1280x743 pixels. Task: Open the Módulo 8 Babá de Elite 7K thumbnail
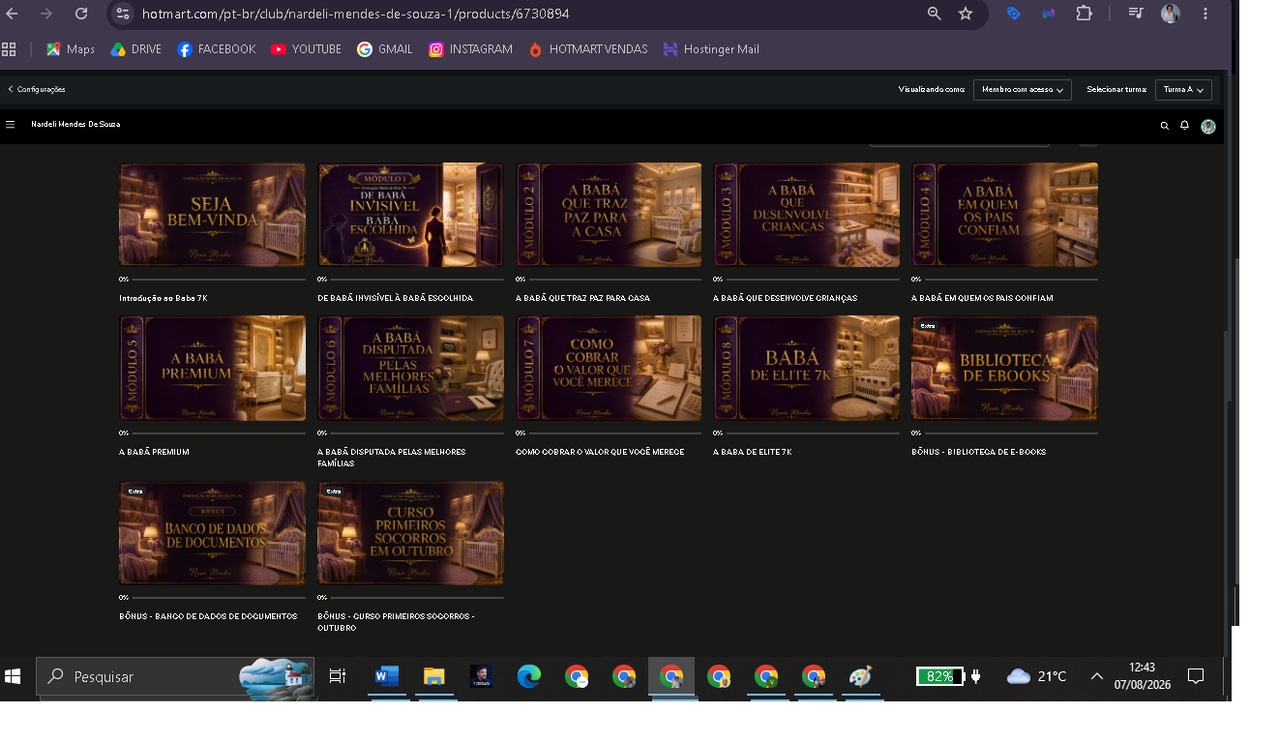pyautogui.click(x=806, y=368)
